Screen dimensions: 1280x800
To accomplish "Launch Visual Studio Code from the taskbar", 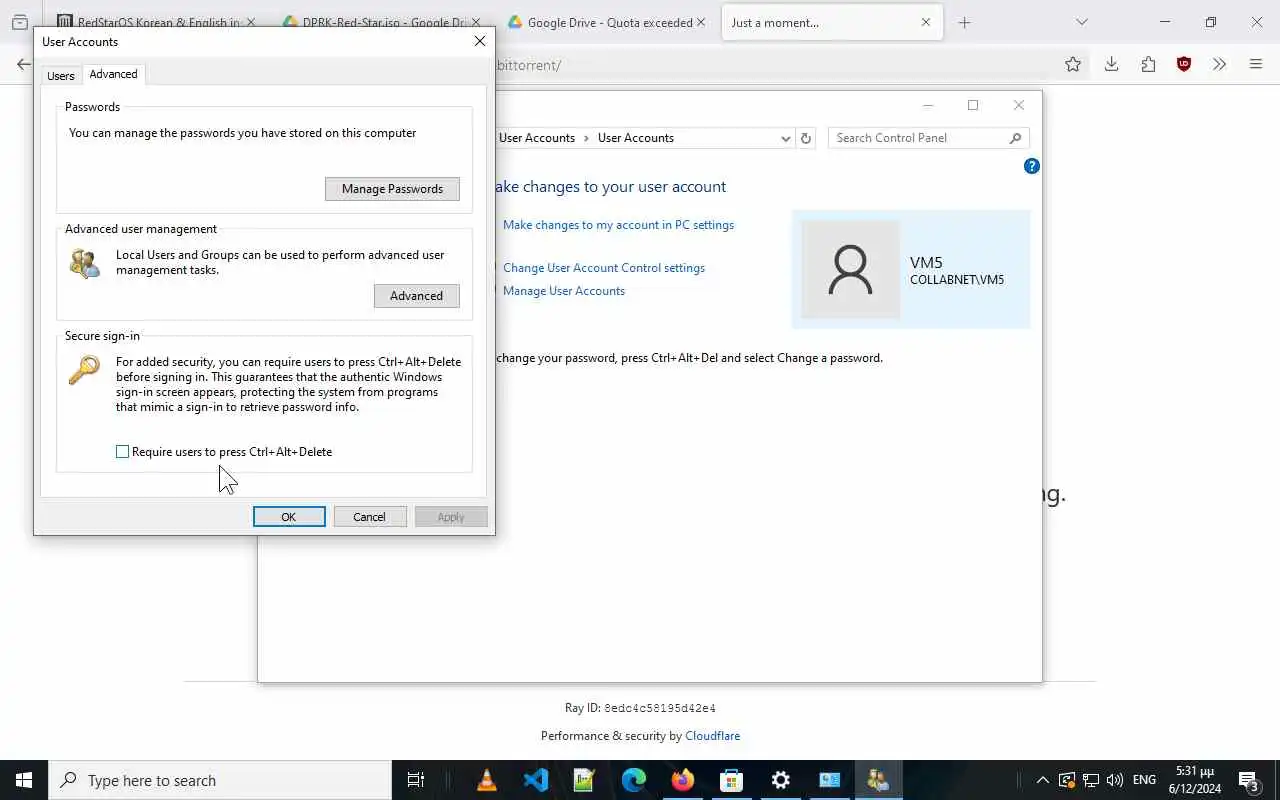I will [536, 780].
